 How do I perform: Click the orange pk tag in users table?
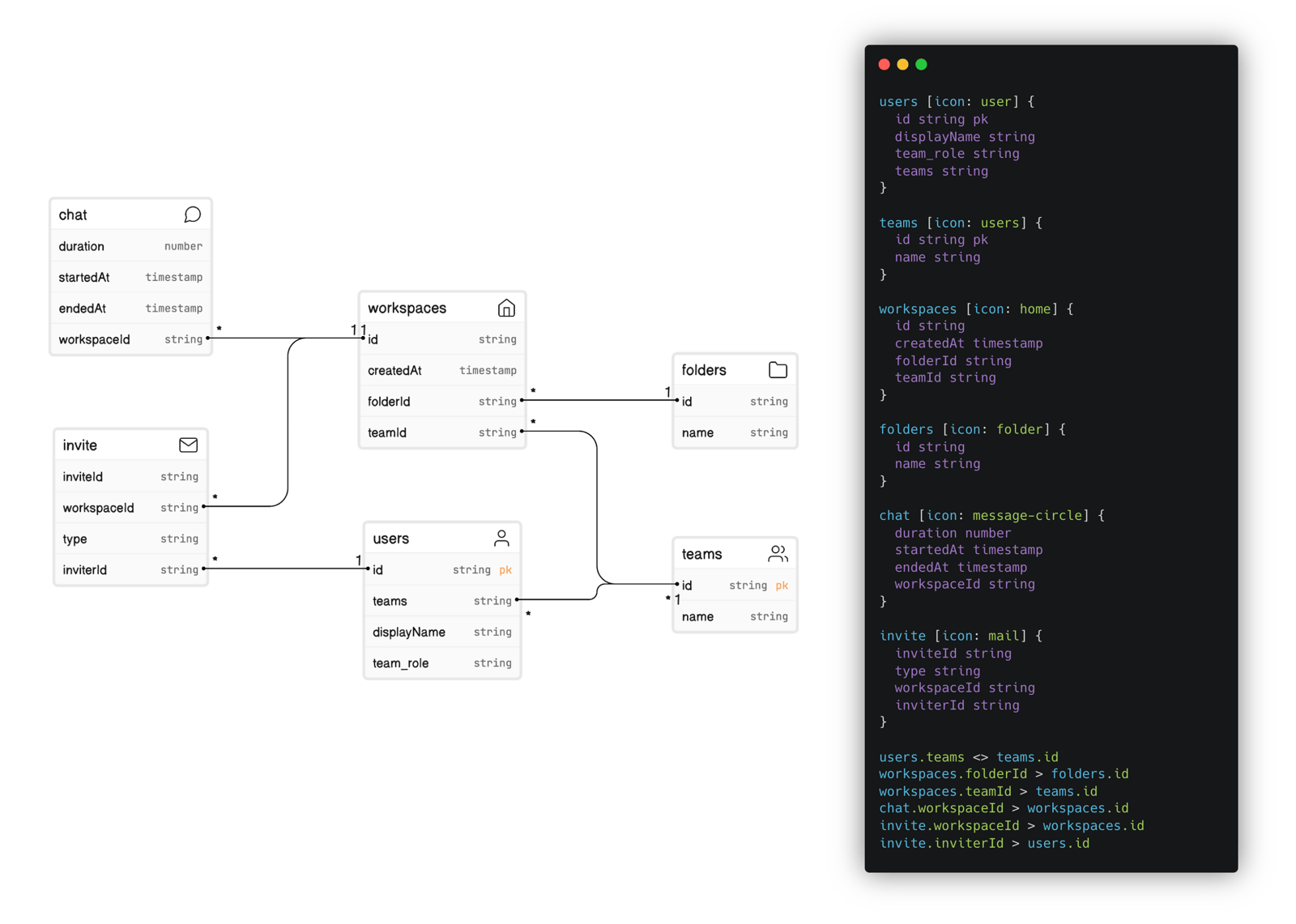coord(505,570)
